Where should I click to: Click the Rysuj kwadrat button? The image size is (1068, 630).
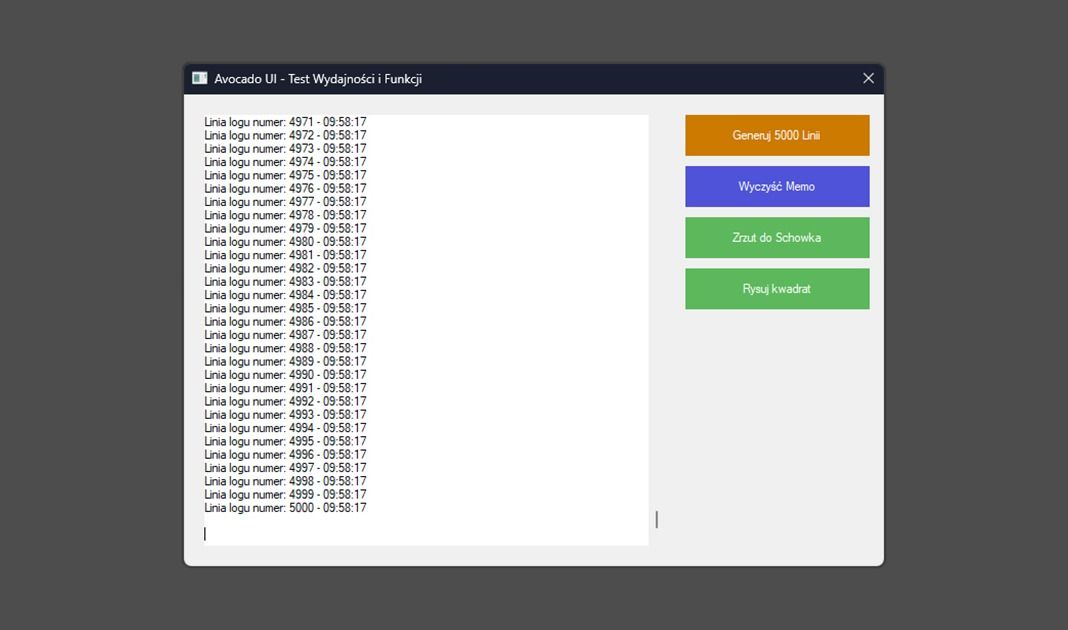click(x=777, y=289)
